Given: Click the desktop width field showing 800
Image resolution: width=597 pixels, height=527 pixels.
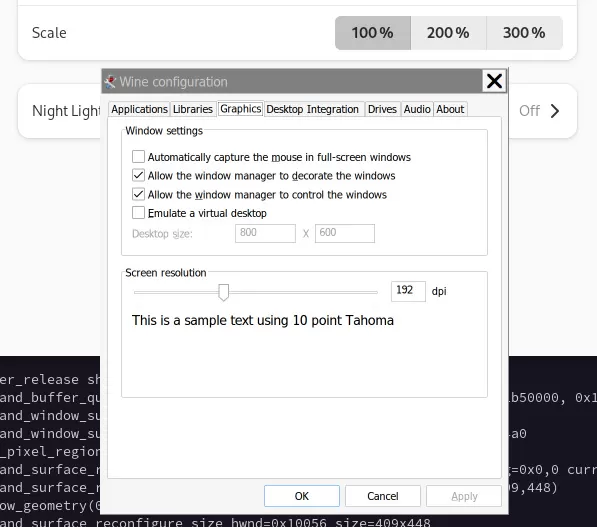Looking at the screenshot, I should click(265, 233).
